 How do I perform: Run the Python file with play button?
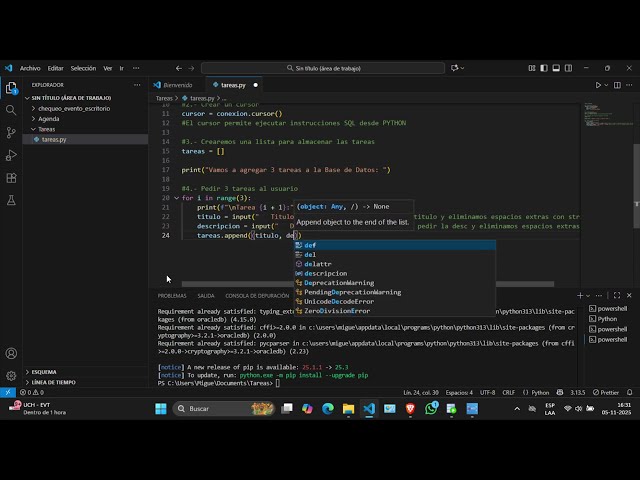click(598, 85)
